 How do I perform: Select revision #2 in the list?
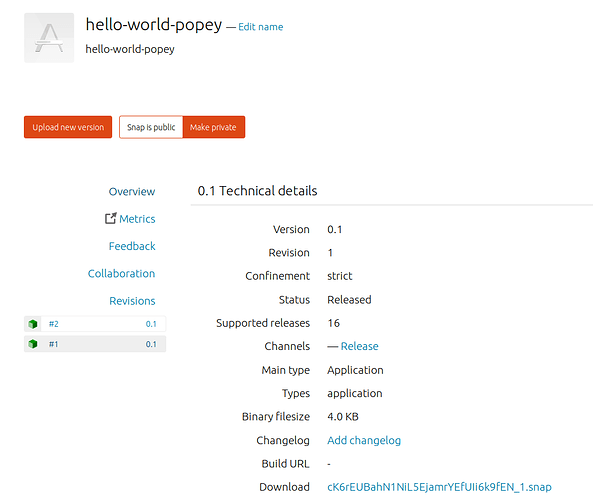click(95, 324)
